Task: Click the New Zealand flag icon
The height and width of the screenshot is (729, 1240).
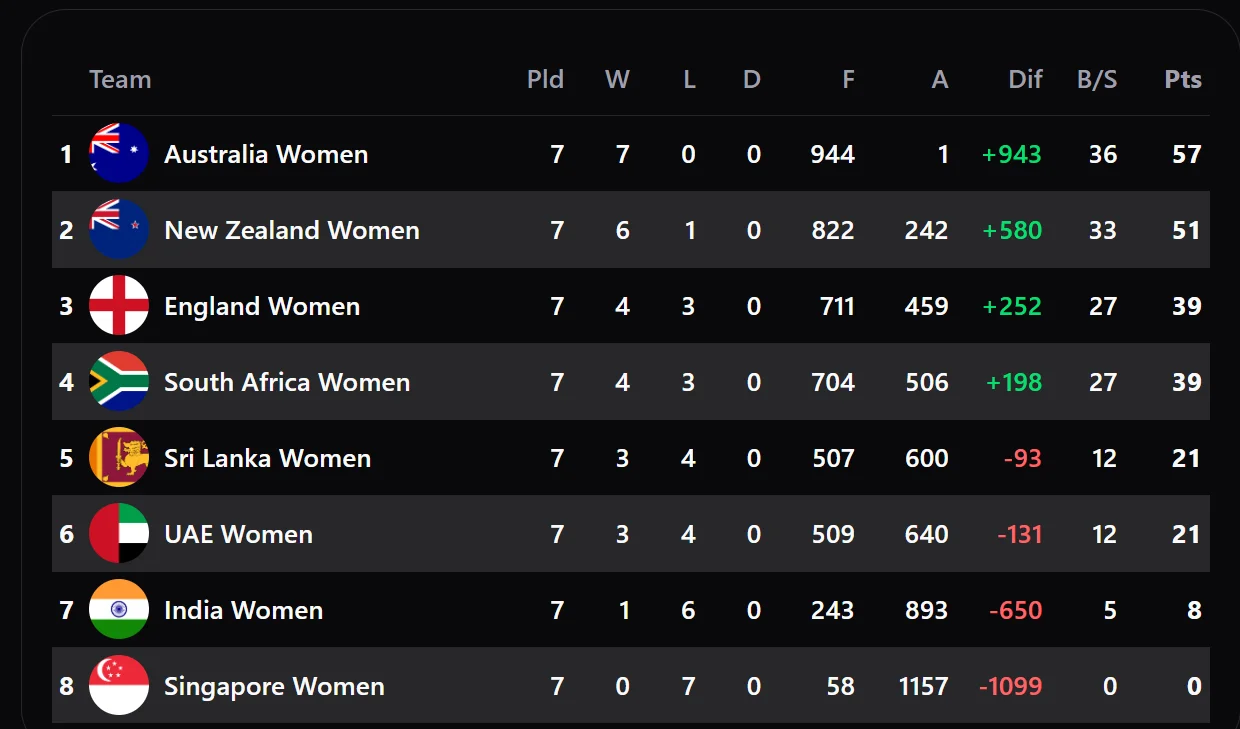Action: point(119,230)
